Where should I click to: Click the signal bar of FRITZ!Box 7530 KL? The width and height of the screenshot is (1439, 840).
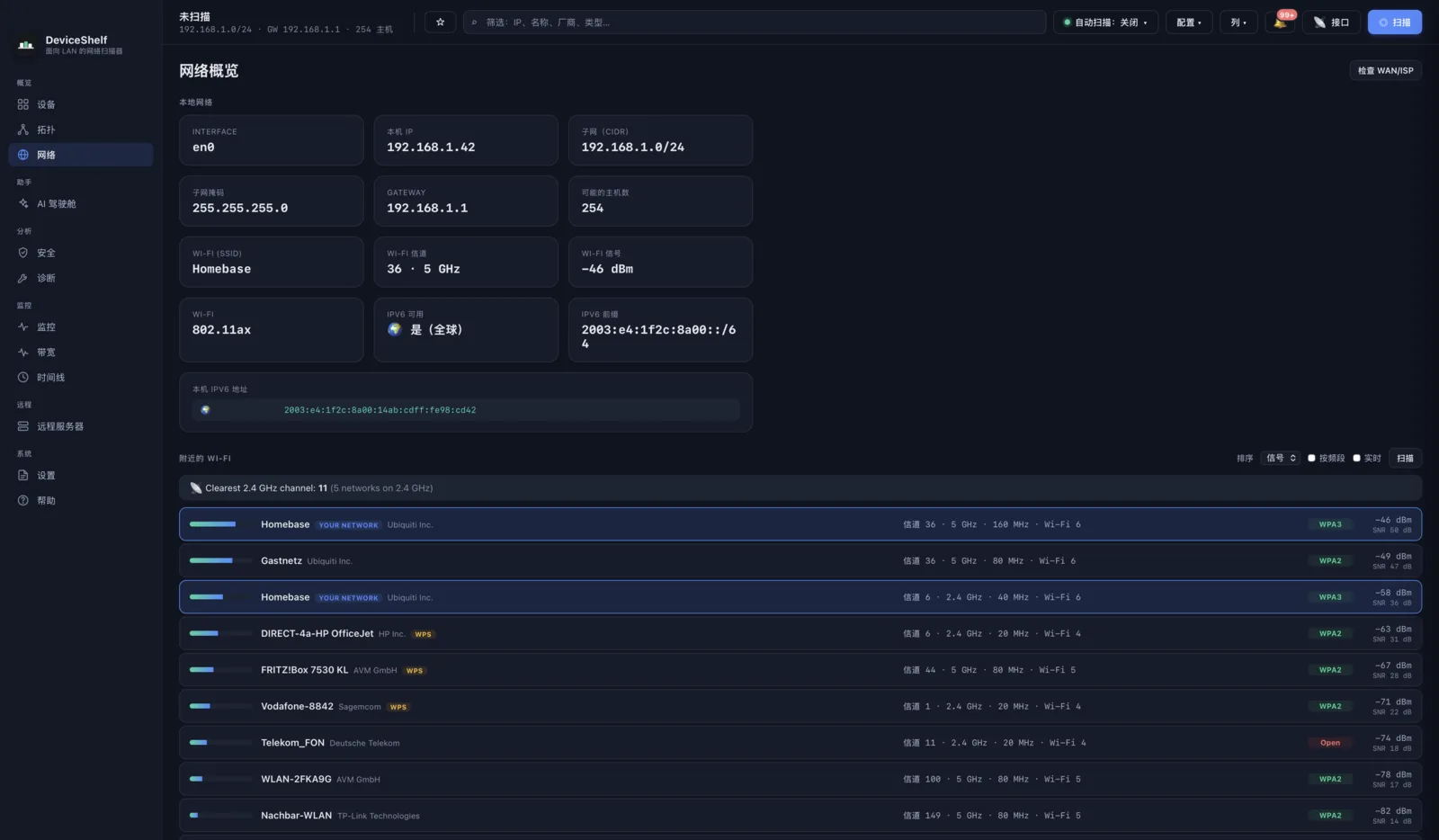[220, 670]
